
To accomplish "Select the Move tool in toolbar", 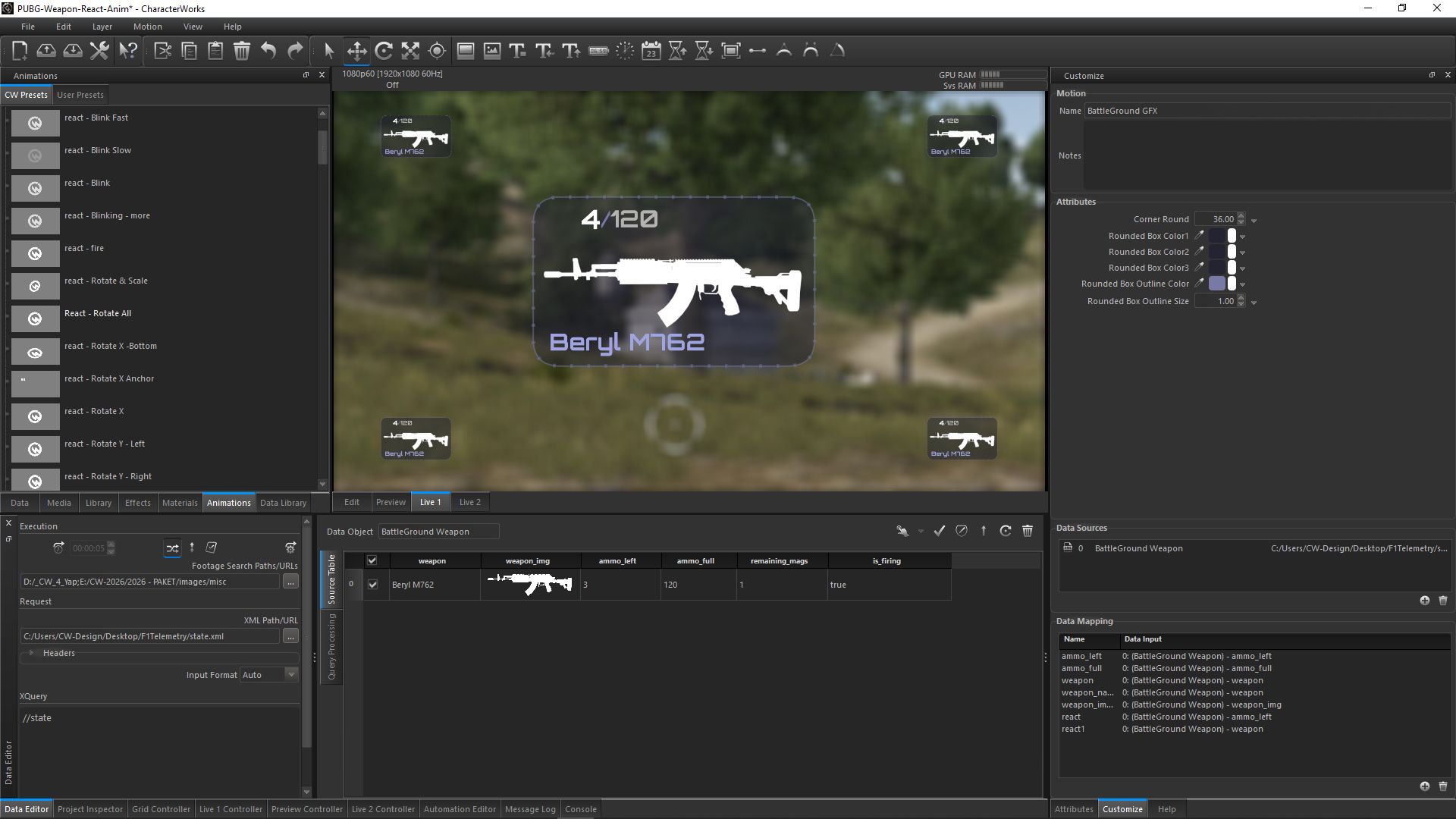I will tap(356, 51).
